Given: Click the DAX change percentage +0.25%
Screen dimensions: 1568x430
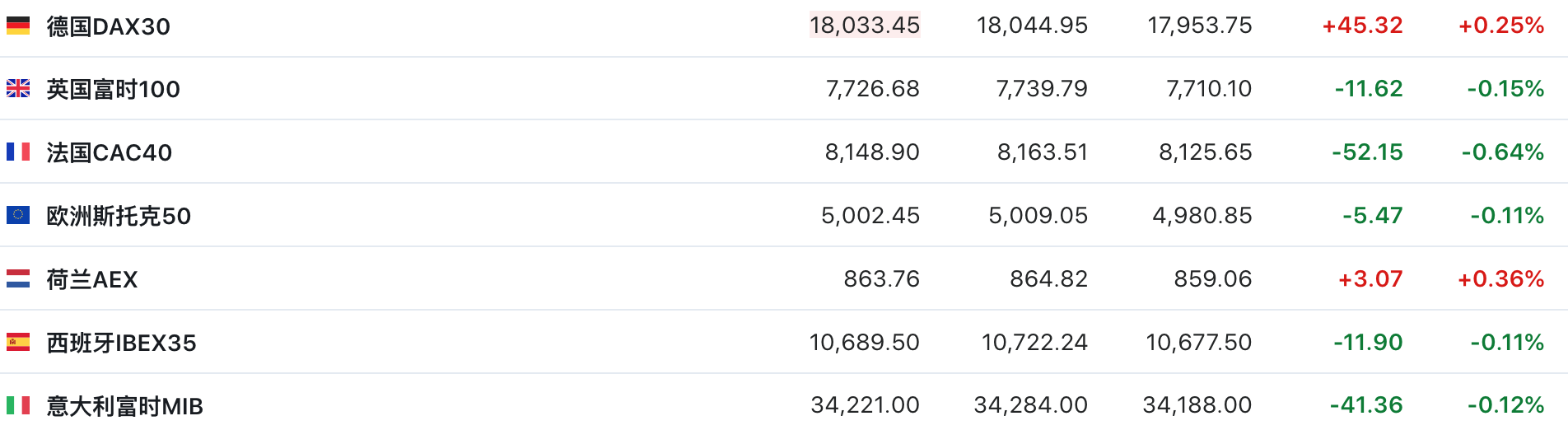Looking at the screenshot, I should pyautogui.click(x=1501, y=26).
